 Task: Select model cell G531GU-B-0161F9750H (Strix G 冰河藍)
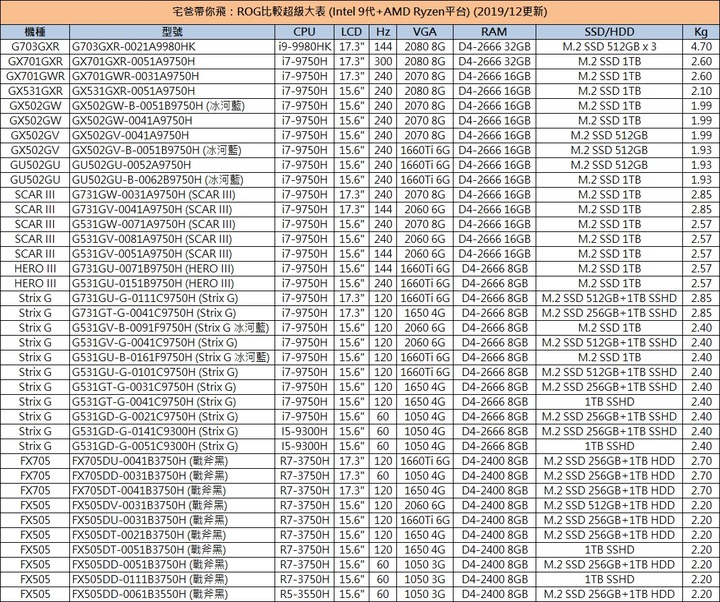click(x=172, y=357)
